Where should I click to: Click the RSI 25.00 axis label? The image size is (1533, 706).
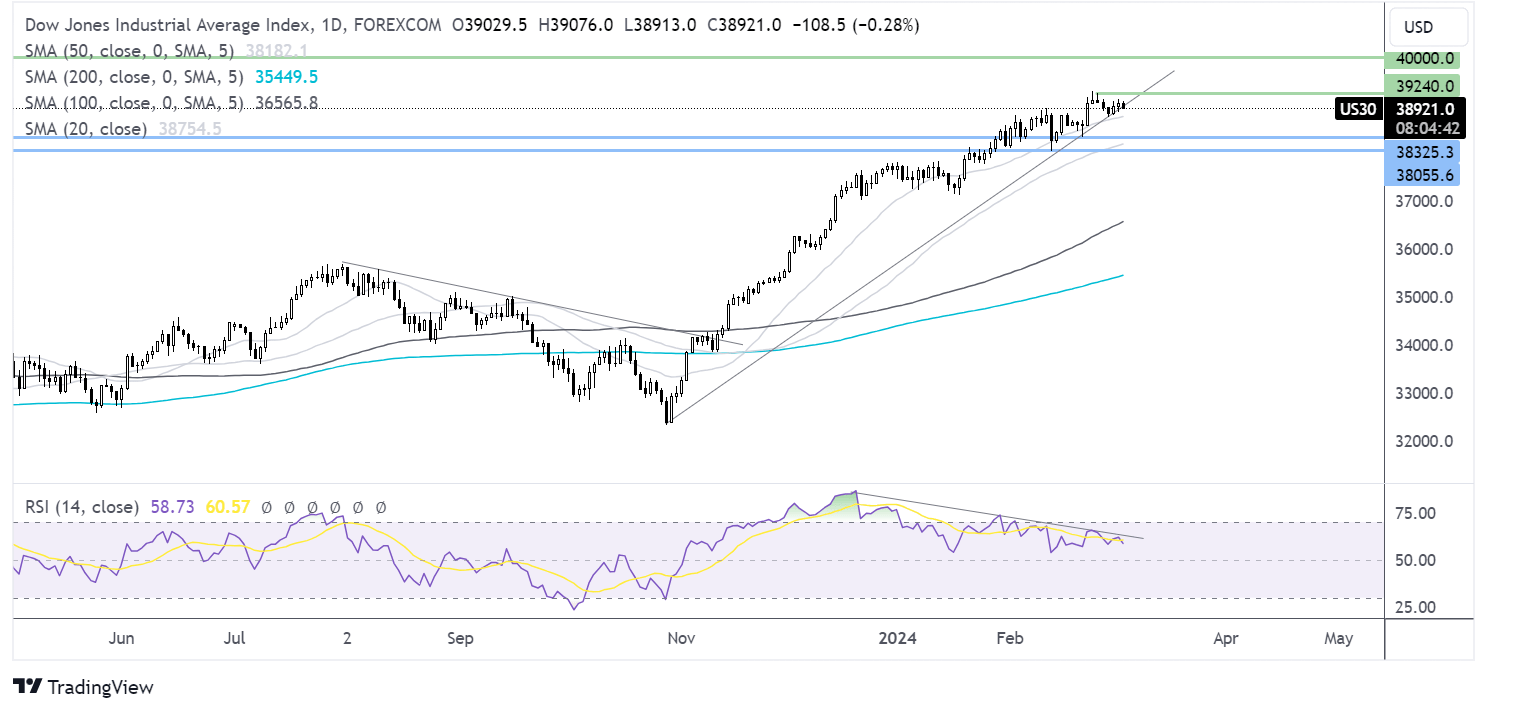[1415, 607]
